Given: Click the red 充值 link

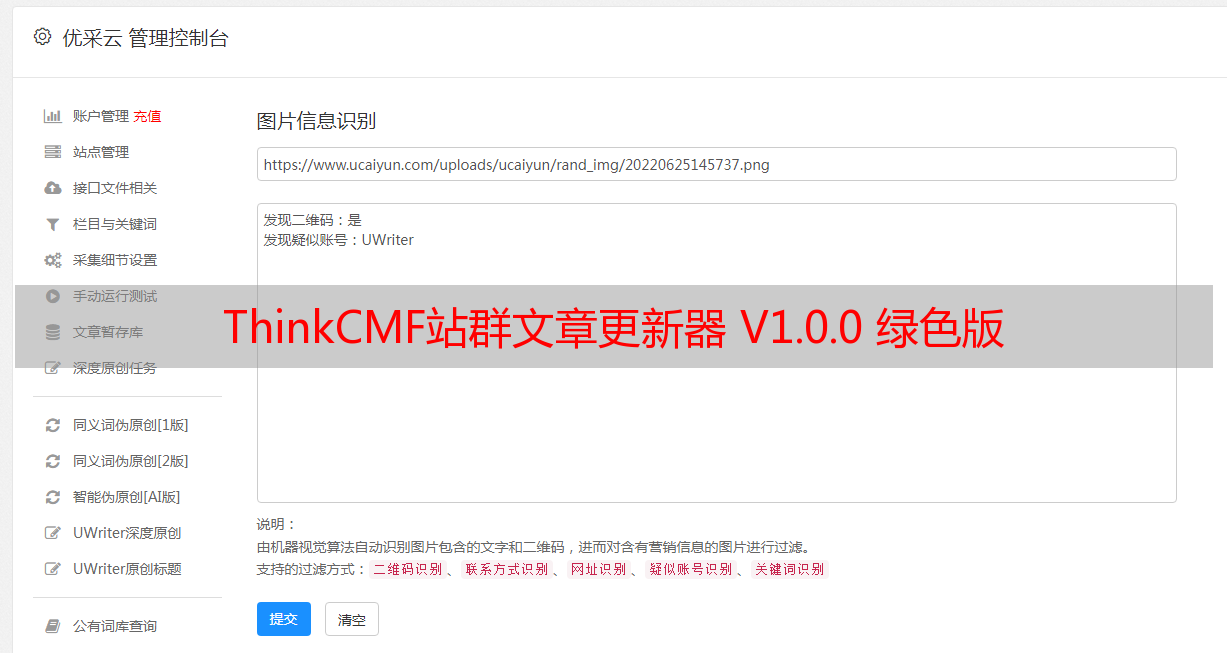Looking at the screenshot, I should point(147,116).
